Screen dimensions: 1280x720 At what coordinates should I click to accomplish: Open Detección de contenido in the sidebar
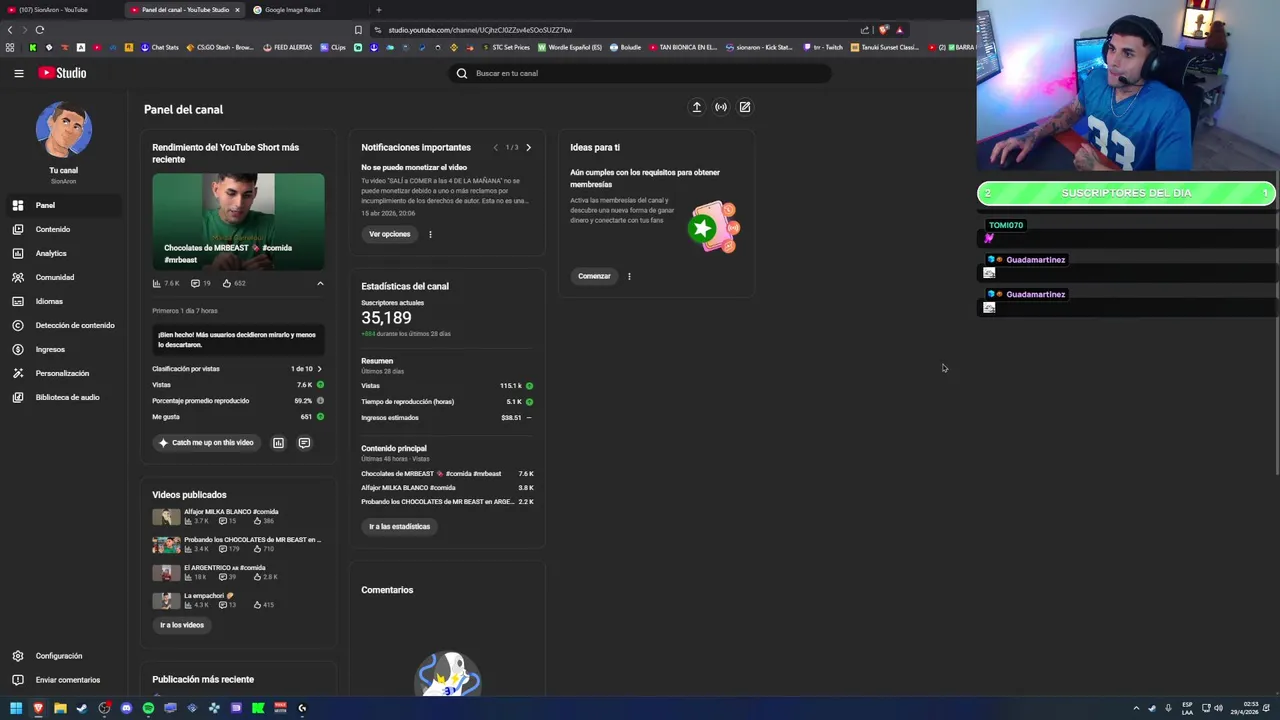pyautogui.click(x=62, y=325)
